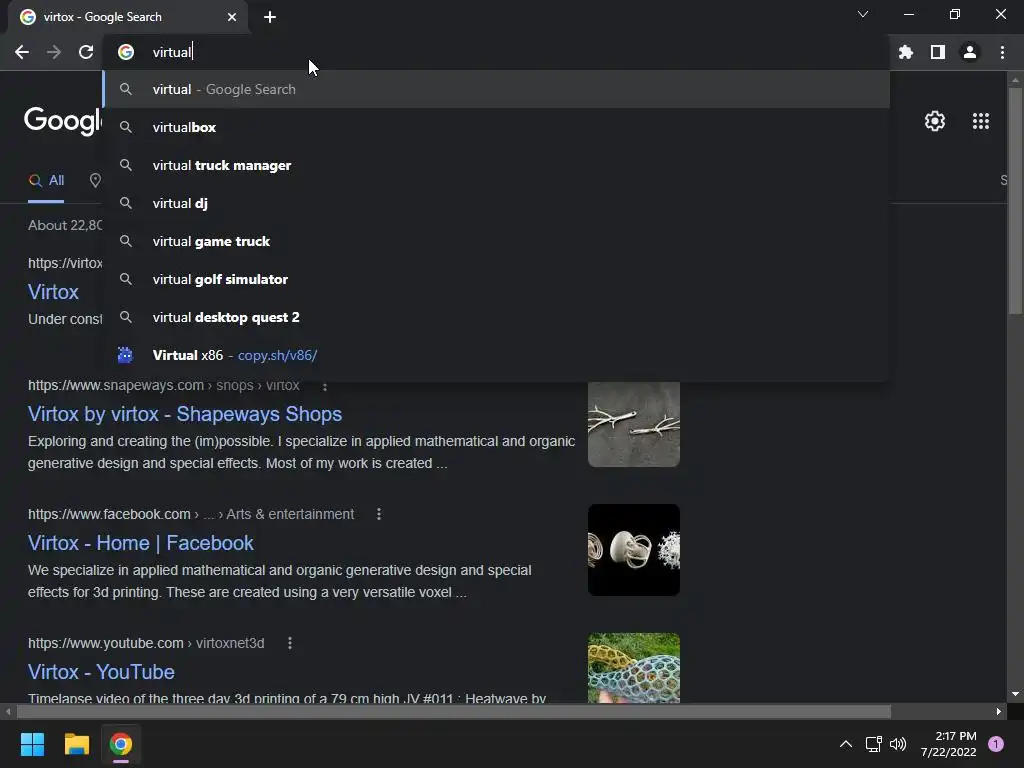The height and width of the screenshot is (768, 1024).
Task: Choose the 'virtual truck manager' suggestion
Action: [x=496, y=165]
